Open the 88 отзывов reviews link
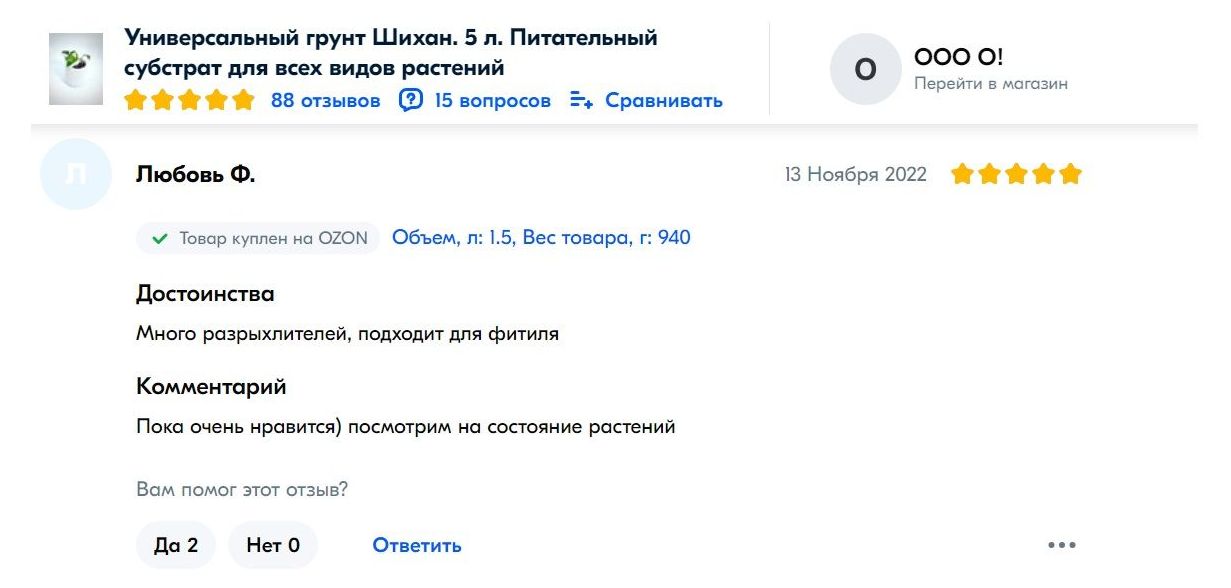1231x588 pixels. pos(325,101)
